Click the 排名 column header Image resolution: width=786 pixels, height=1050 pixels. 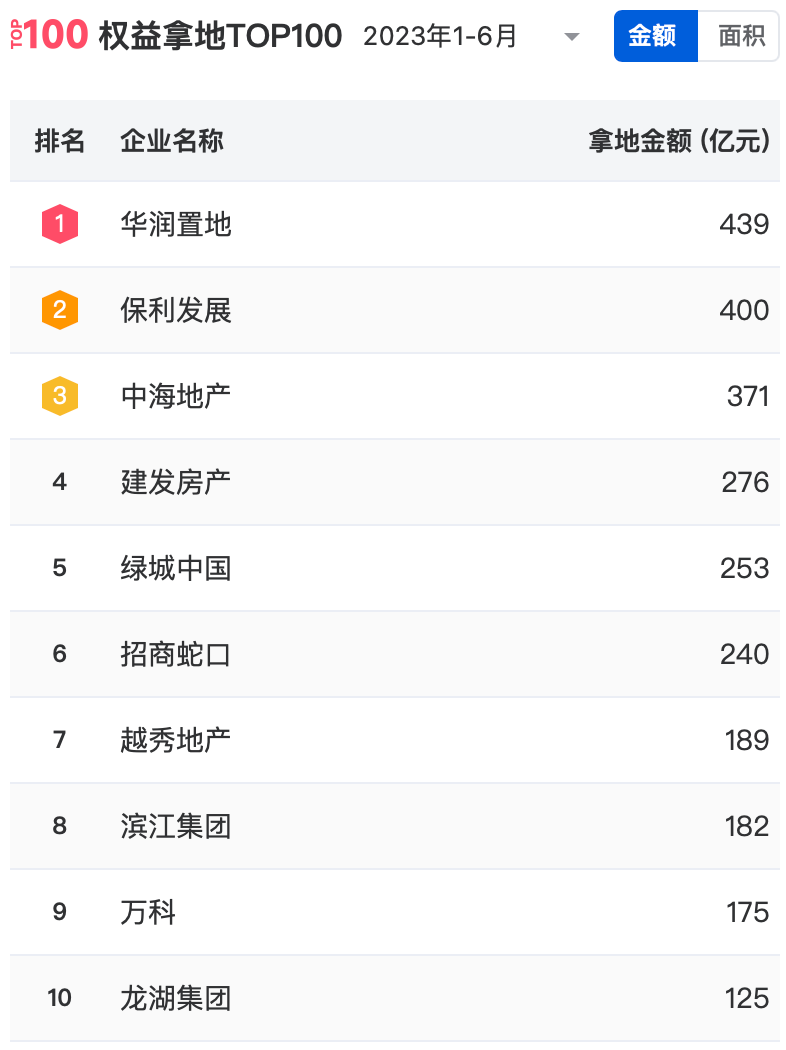point(60,141)
